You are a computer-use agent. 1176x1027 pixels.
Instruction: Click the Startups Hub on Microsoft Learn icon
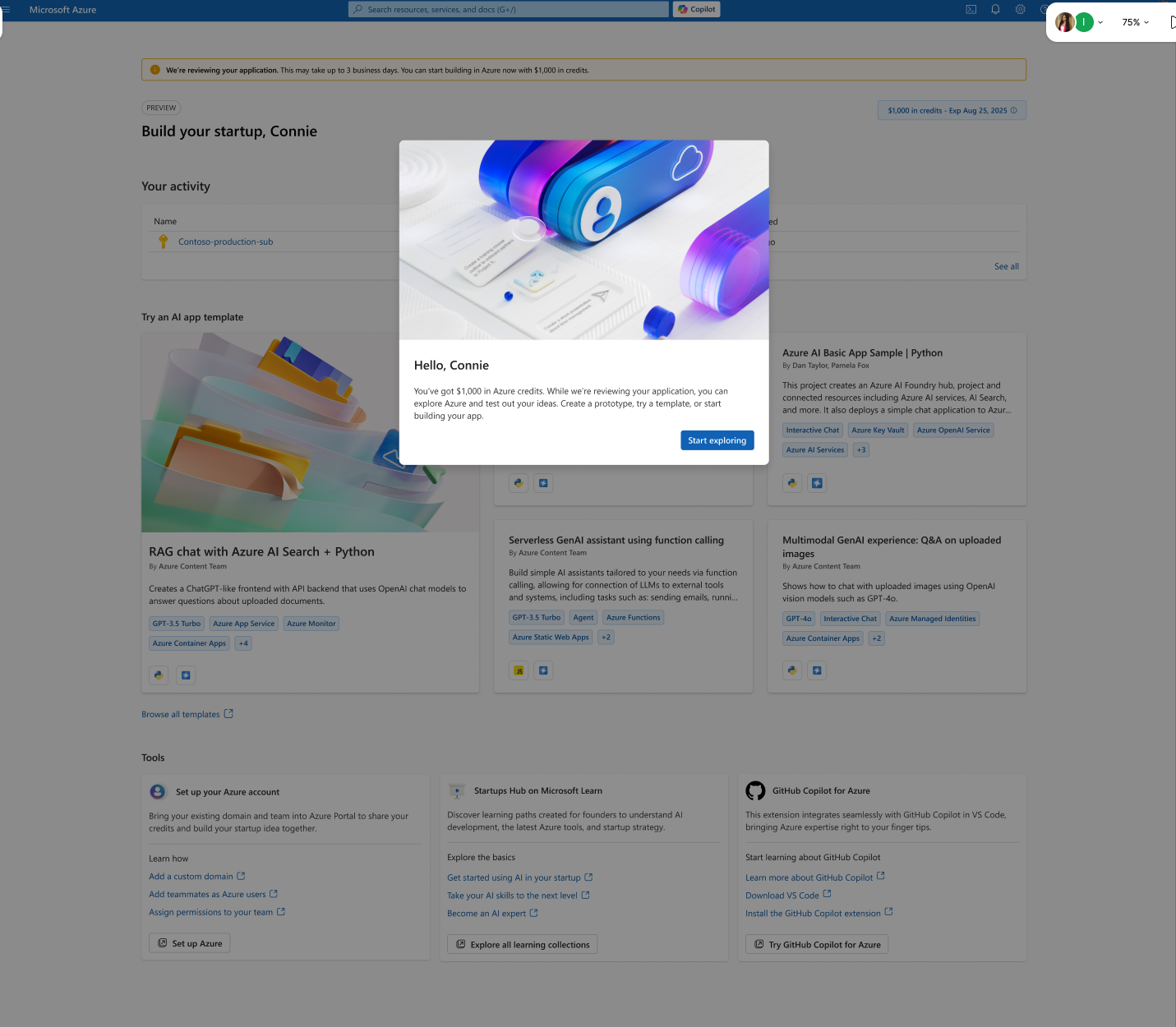click(x=456, y=791)
